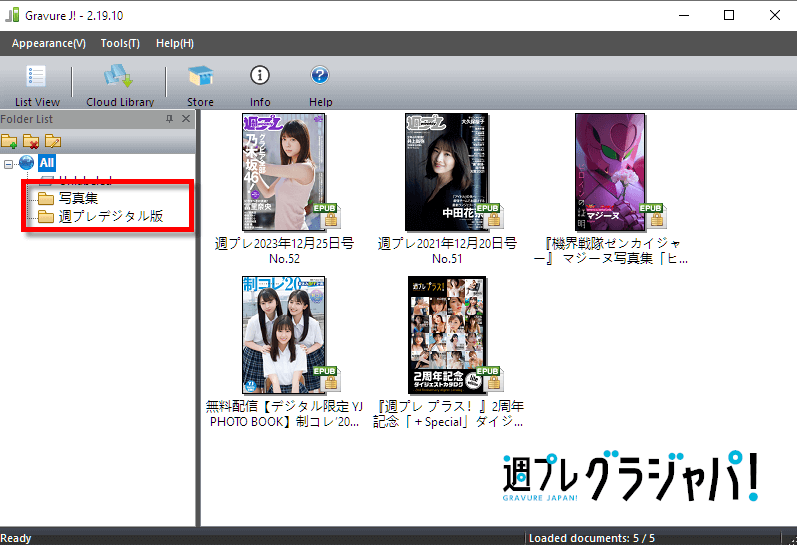The height and width of the screenshot is (545, 797).
Task: Click the title 無料配信【デジタル限定 YJ PHOTO BOOK】
Action: coord(284,414)
